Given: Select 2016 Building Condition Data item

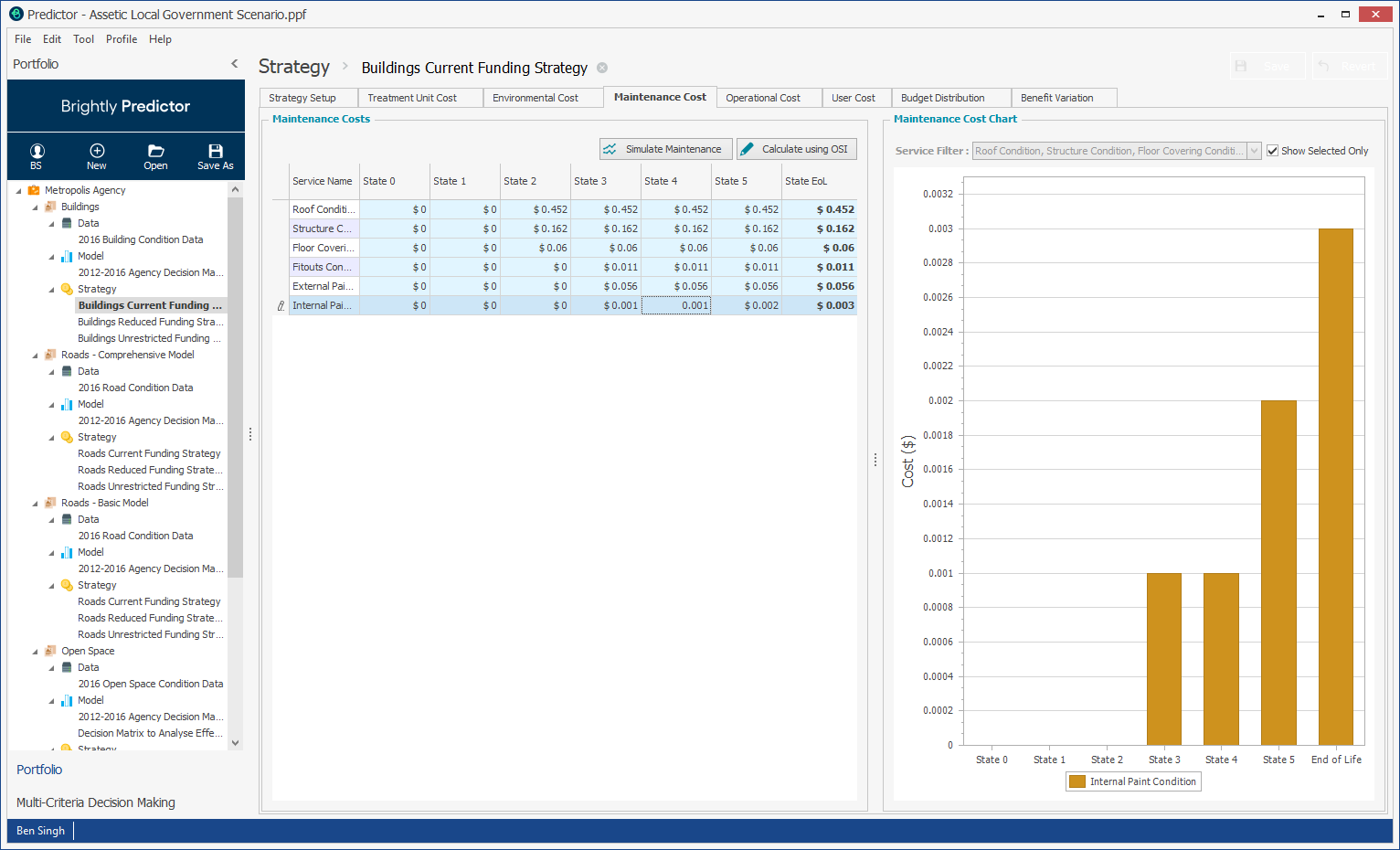Looking at the screenshot, I should [141, 239].
